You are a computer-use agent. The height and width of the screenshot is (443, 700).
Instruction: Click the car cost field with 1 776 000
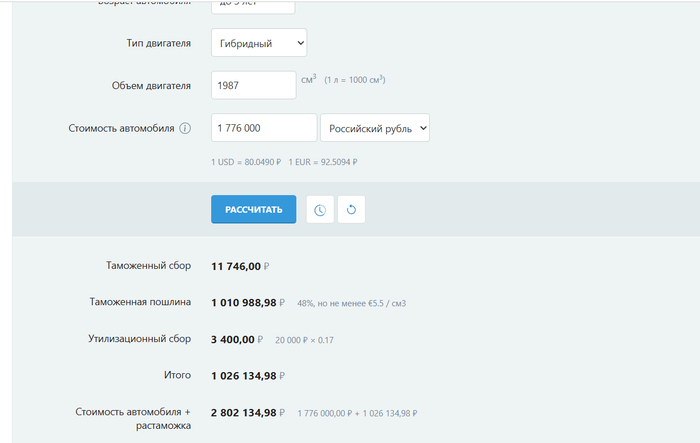(264, 128)
